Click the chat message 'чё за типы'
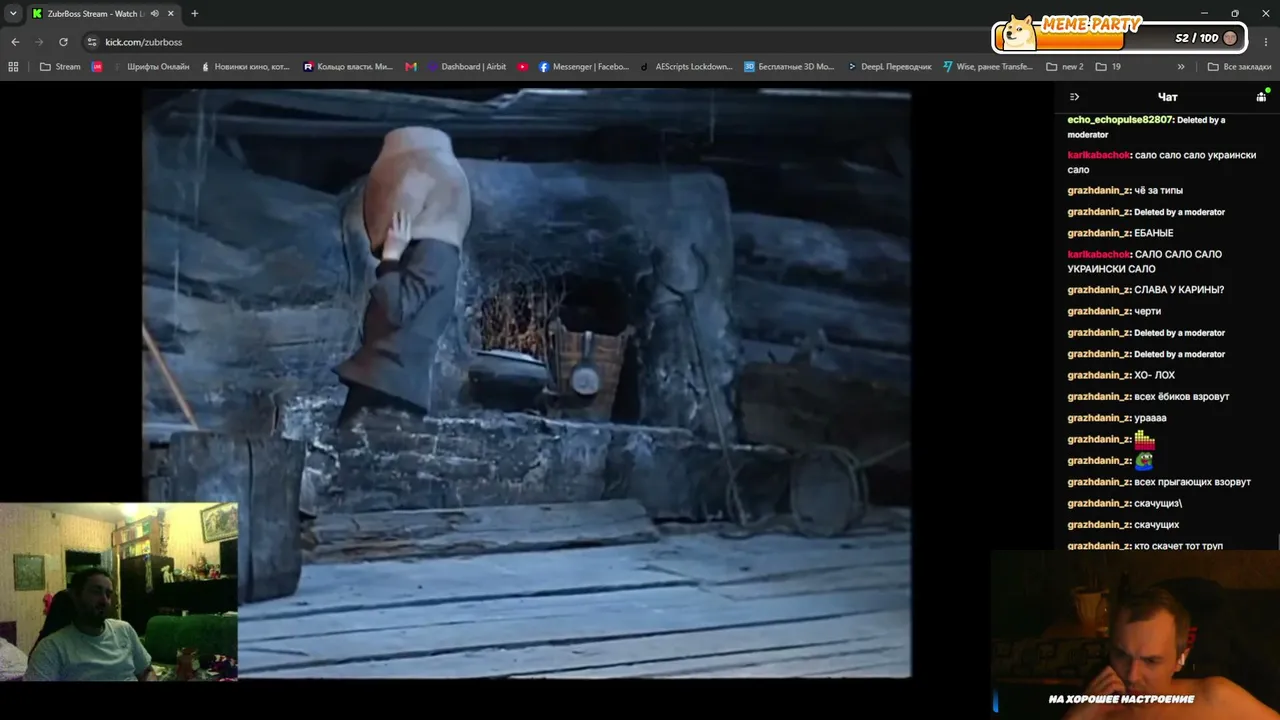Image resolution: width=1280 pixels, height=720 pixels. tap(1159, 191)
